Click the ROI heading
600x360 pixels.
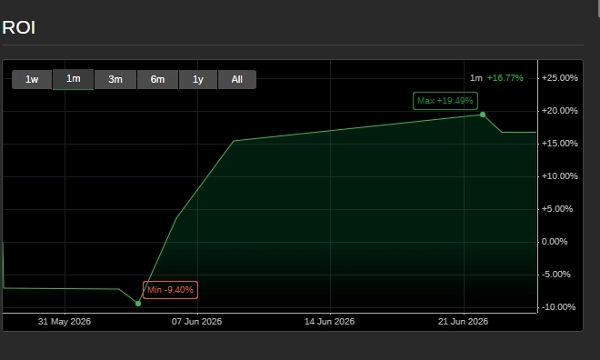coord(19,28)
